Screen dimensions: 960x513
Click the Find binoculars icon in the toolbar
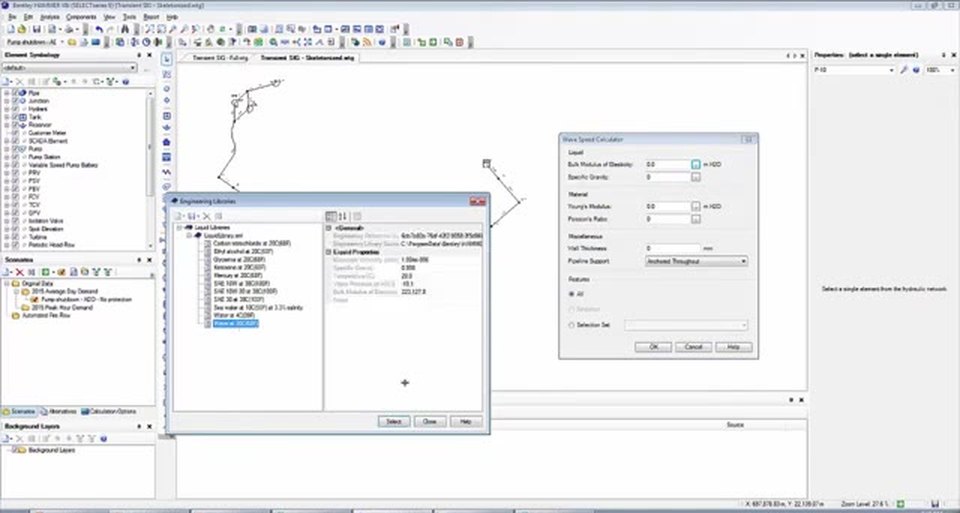(125, 29)
